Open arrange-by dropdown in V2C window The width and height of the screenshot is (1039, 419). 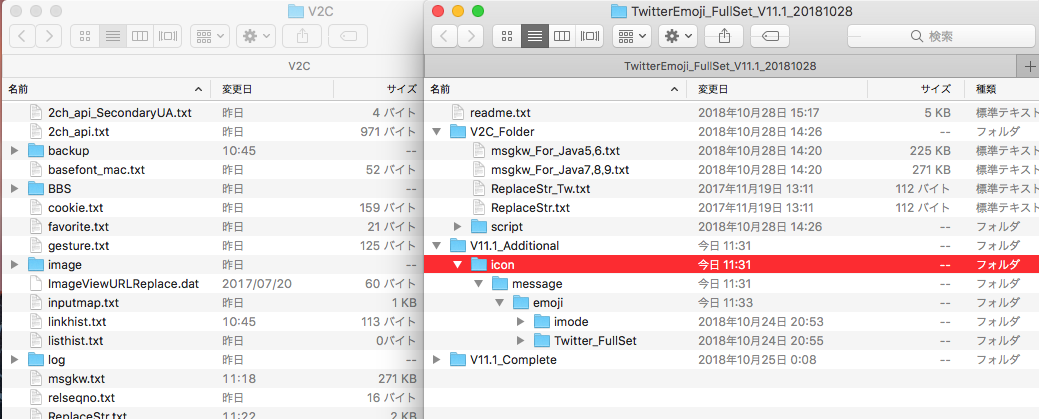(x=210, y=36)
